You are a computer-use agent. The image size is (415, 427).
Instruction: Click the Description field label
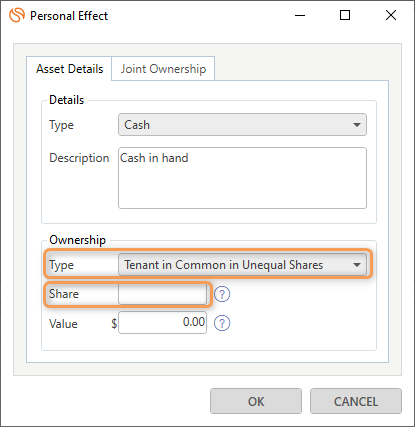79,158
